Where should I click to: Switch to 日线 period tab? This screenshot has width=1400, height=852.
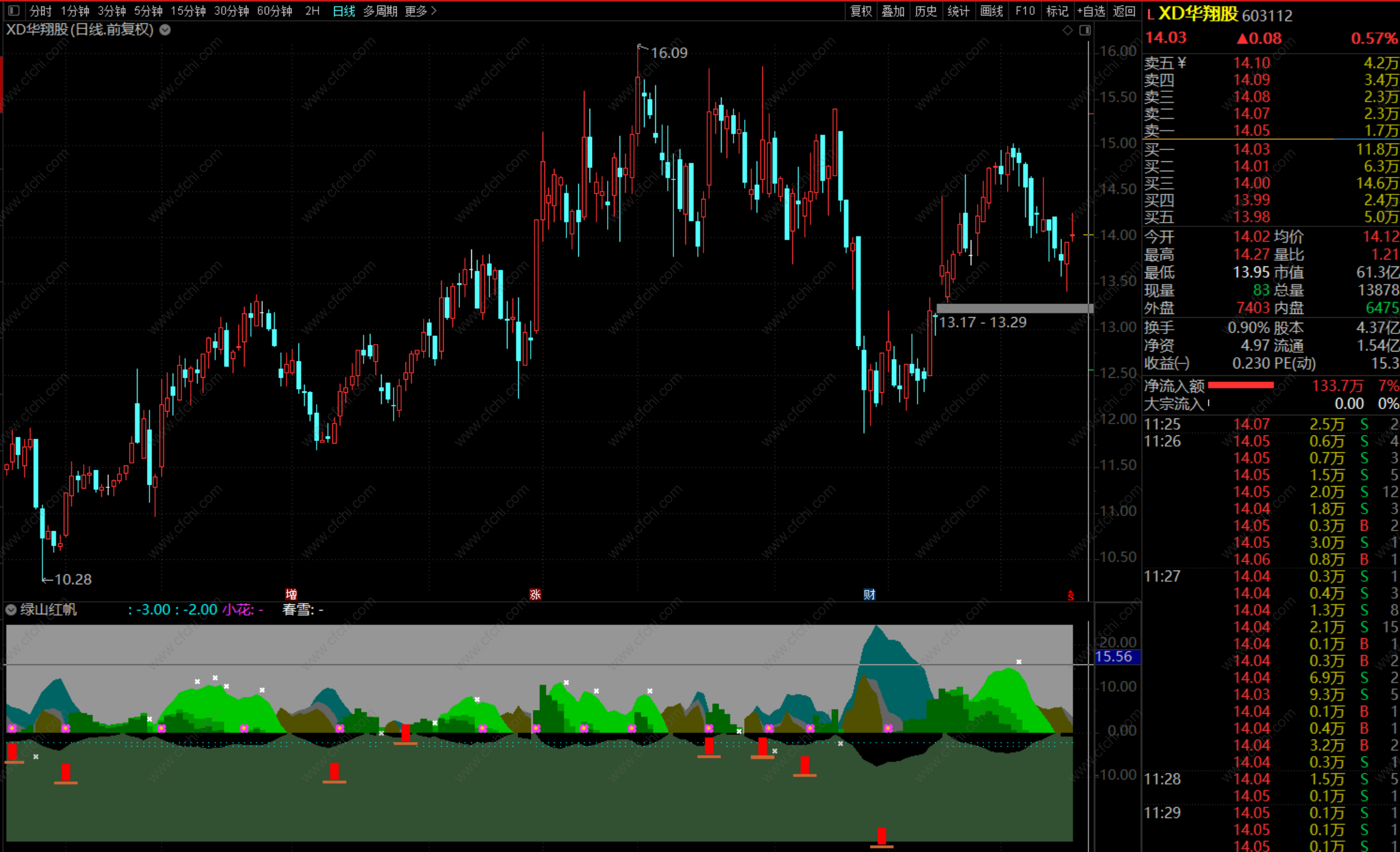coord(344,11)
